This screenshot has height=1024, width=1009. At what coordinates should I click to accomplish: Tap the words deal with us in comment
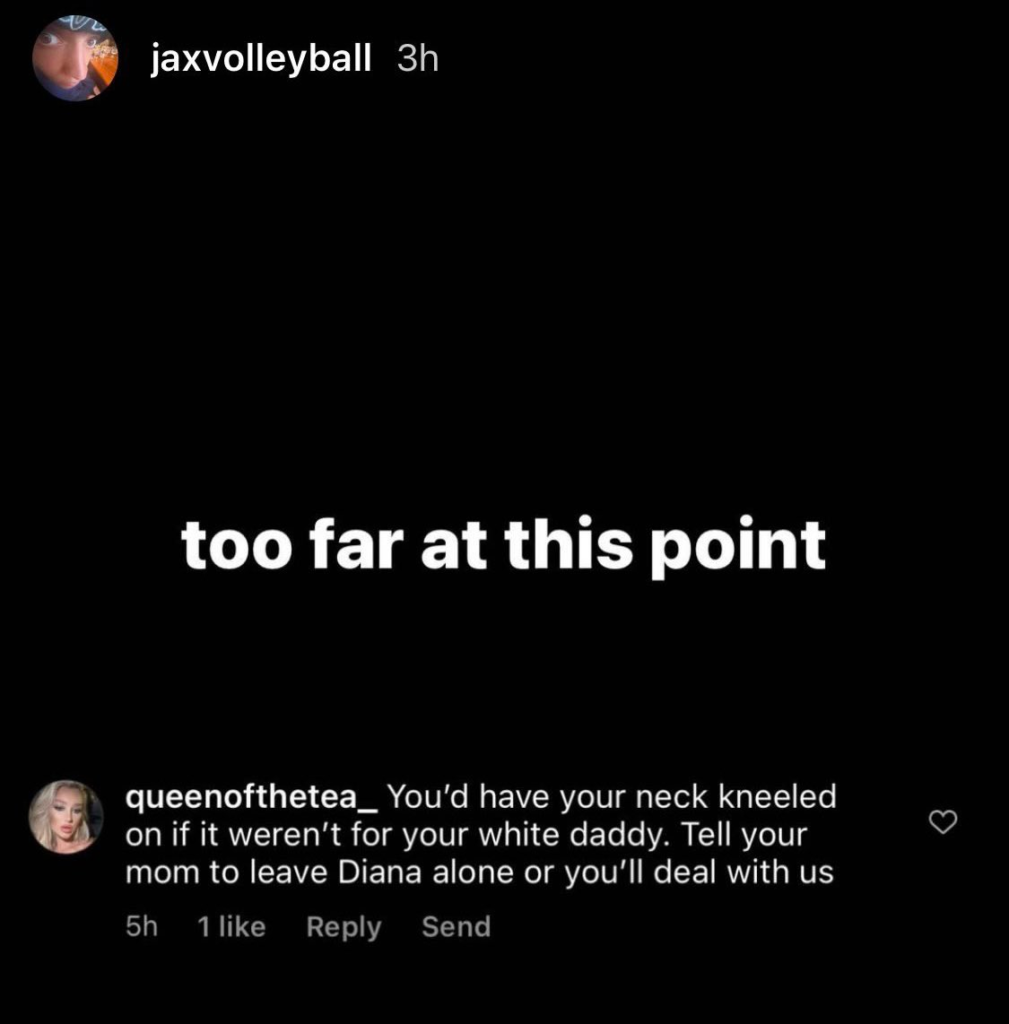tap(743, 872)
